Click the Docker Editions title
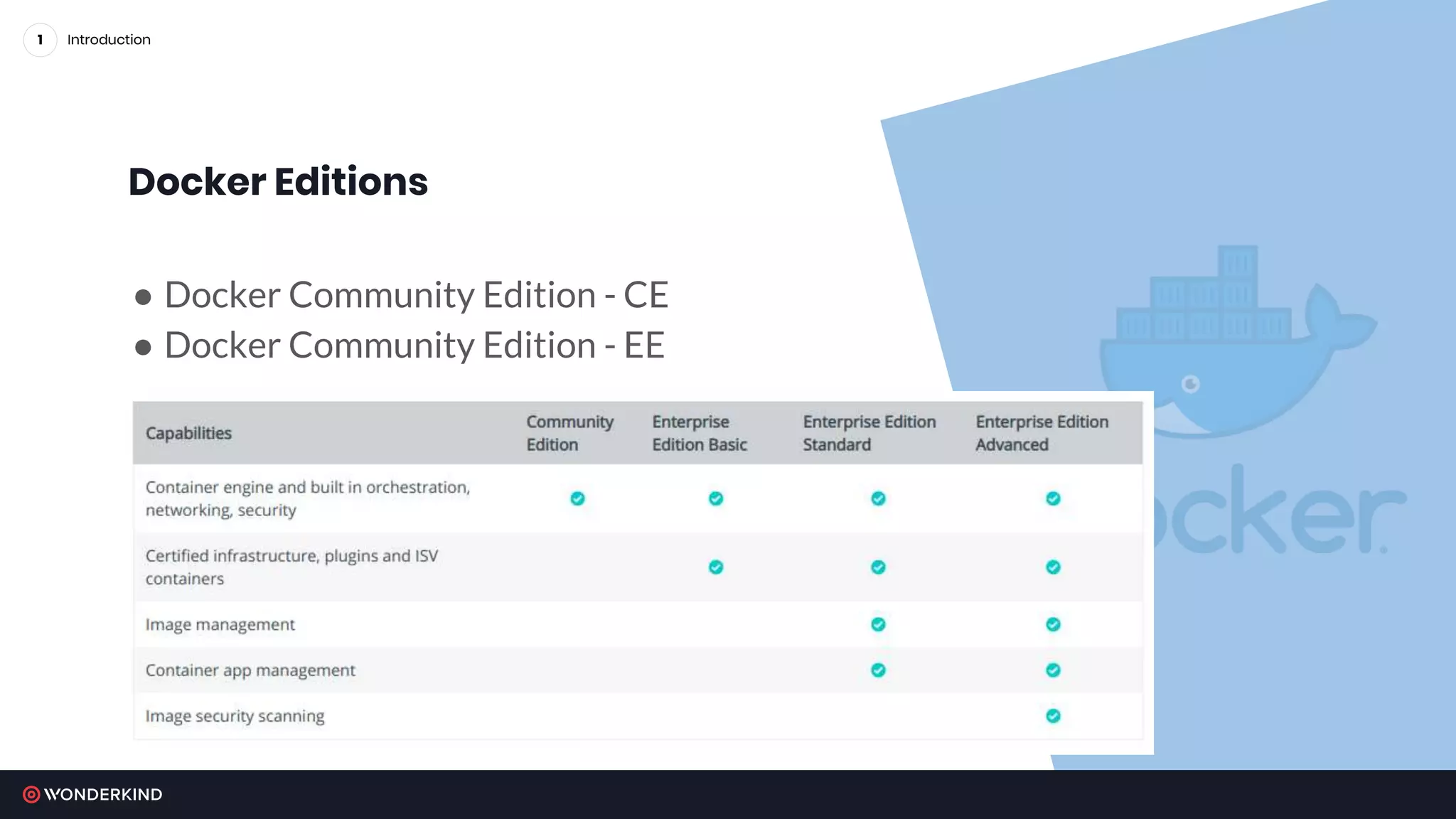The image size is (1456, 819). coord(278,181)
